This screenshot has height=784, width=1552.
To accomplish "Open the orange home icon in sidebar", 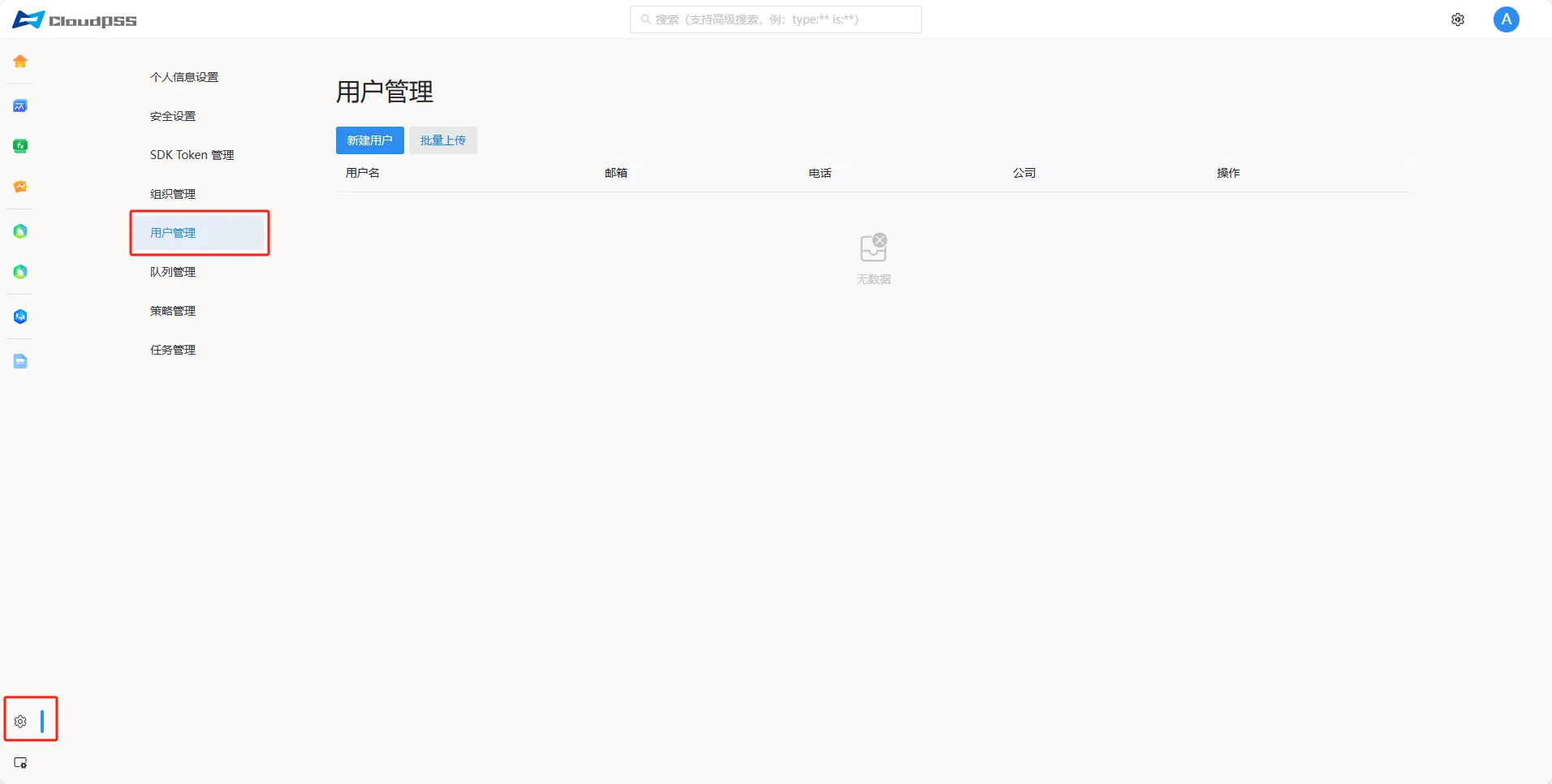I will point(20,61).
